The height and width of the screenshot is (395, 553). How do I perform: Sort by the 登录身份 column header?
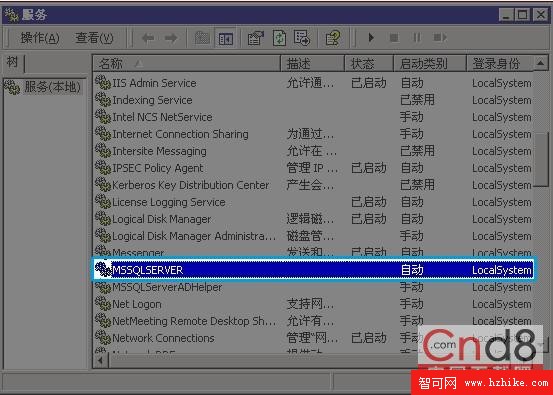point(500,63)
